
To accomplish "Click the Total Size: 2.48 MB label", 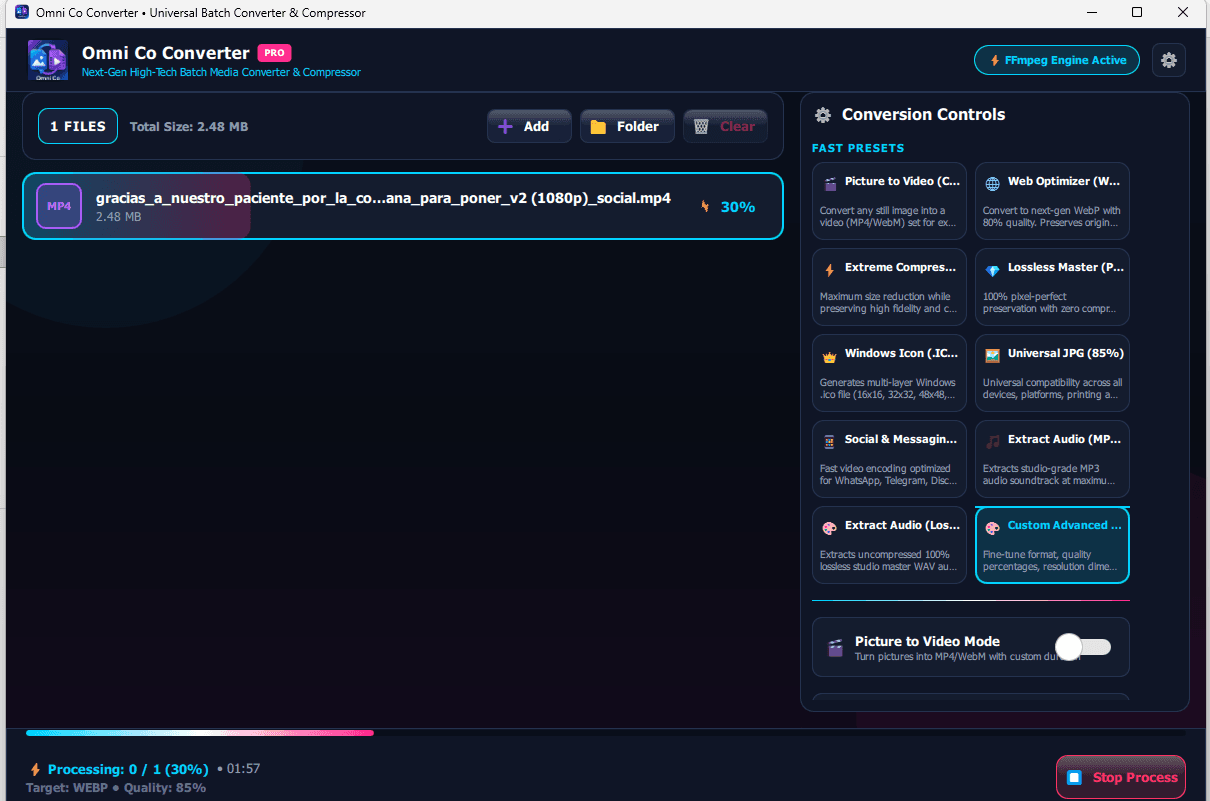I will click(x=189, y=127).
